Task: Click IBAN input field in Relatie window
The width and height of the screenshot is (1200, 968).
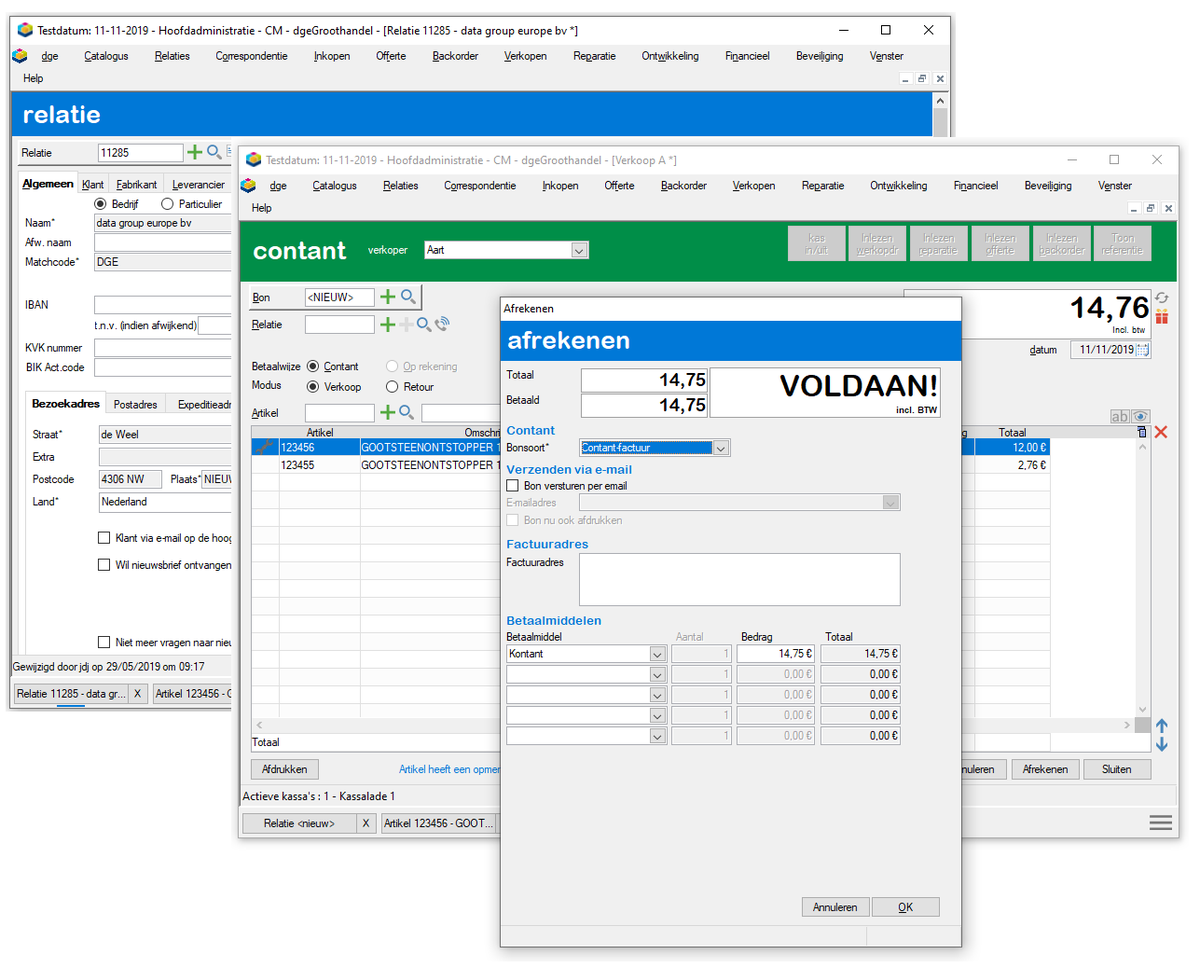Action: tap(163, 305)
